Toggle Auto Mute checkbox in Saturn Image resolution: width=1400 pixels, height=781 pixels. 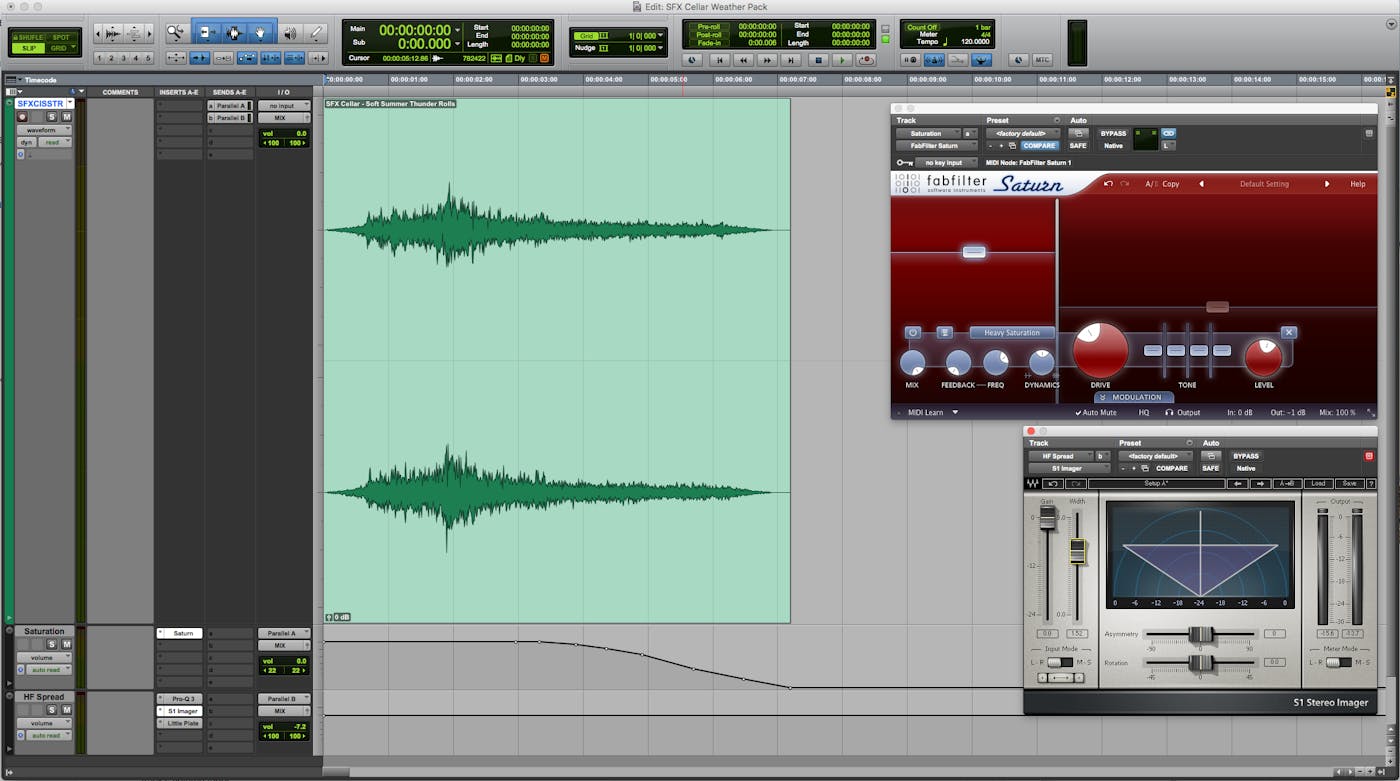click(1096, 412)
